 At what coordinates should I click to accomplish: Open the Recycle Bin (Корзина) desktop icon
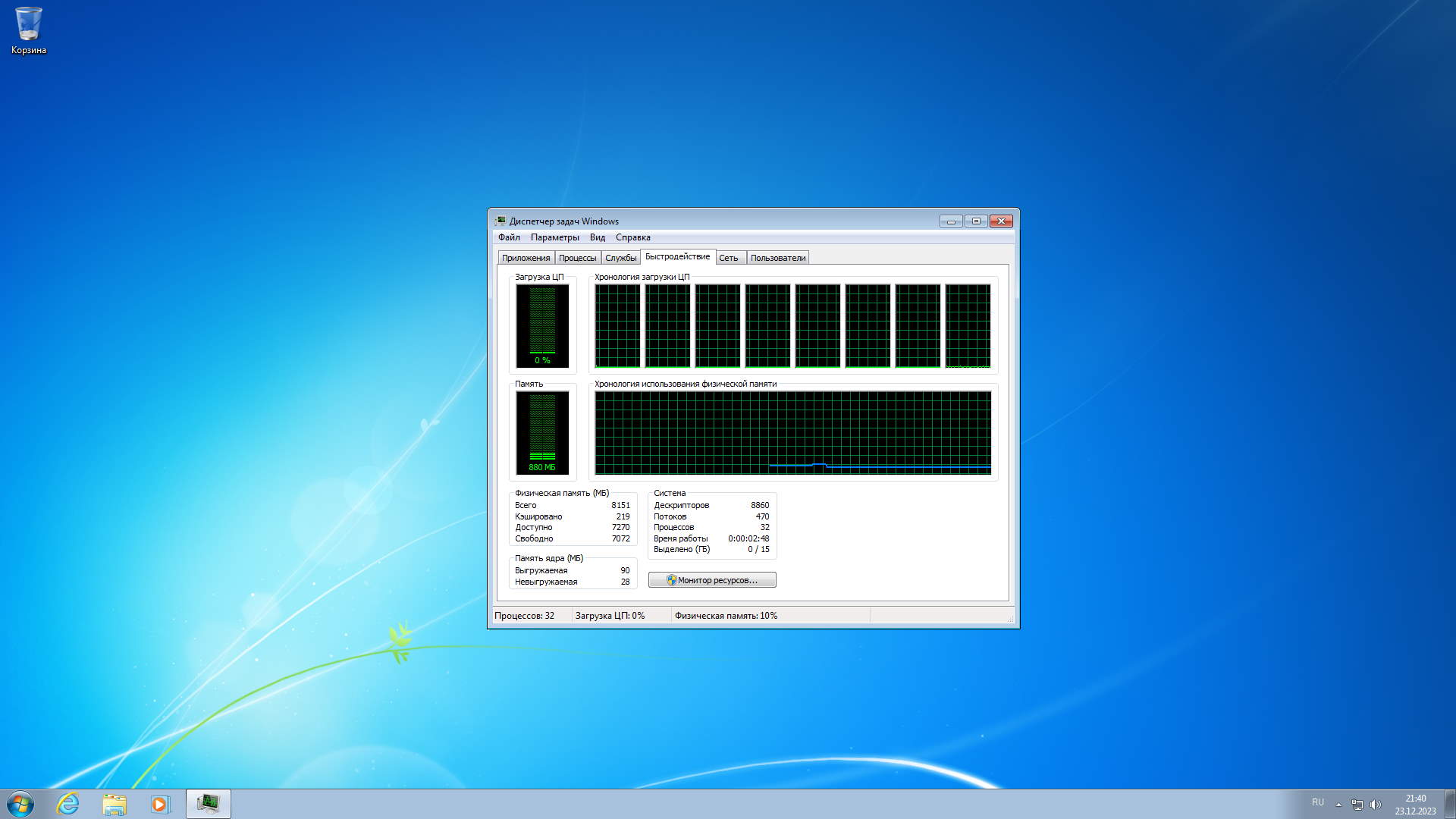29,30
